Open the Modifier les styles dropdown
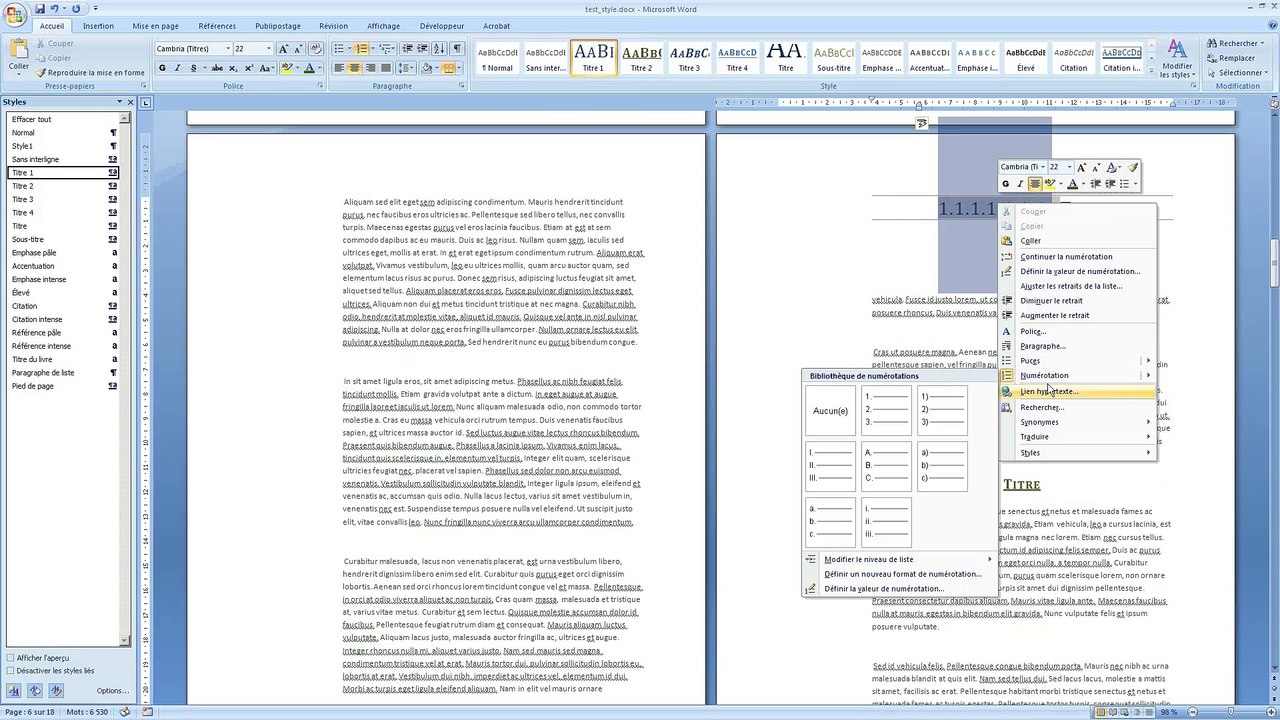The height and width of the screenshot is (720, 1280). [1177, 58]
